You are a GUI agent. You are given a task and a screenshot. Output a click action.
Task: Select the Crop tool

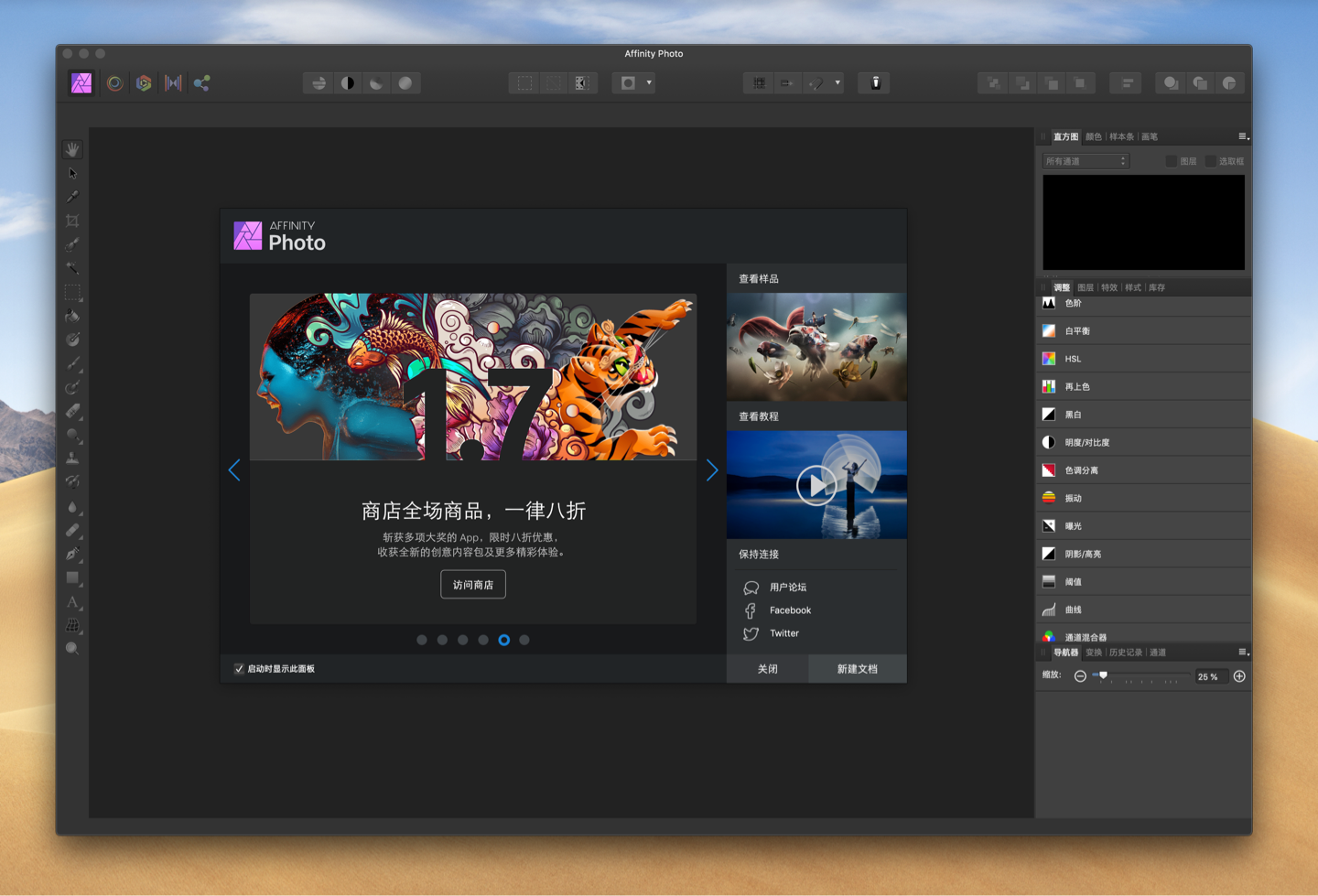72,221
